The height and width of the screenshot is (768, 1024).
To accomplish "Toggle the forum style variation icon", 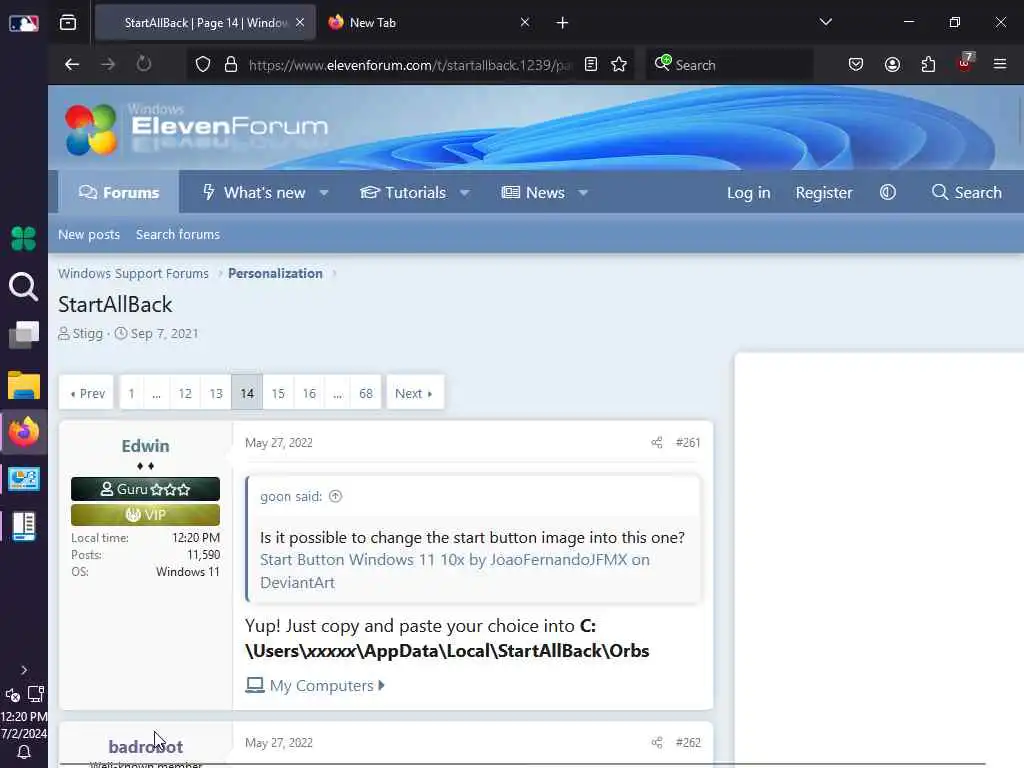I will [x=888, y=192].
